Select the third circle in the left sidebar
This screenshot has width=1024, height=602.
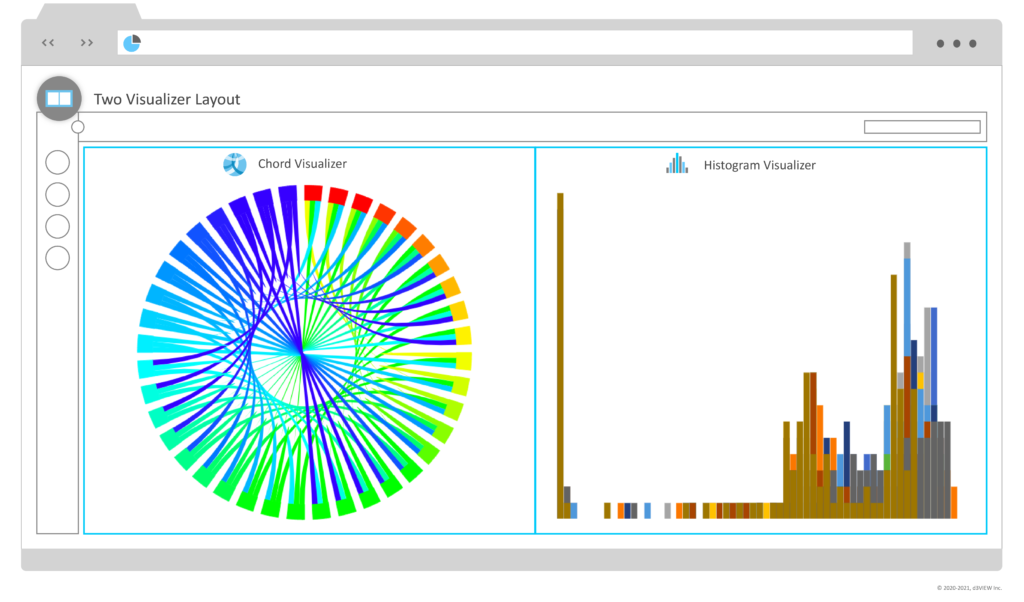tap(57, 227)
